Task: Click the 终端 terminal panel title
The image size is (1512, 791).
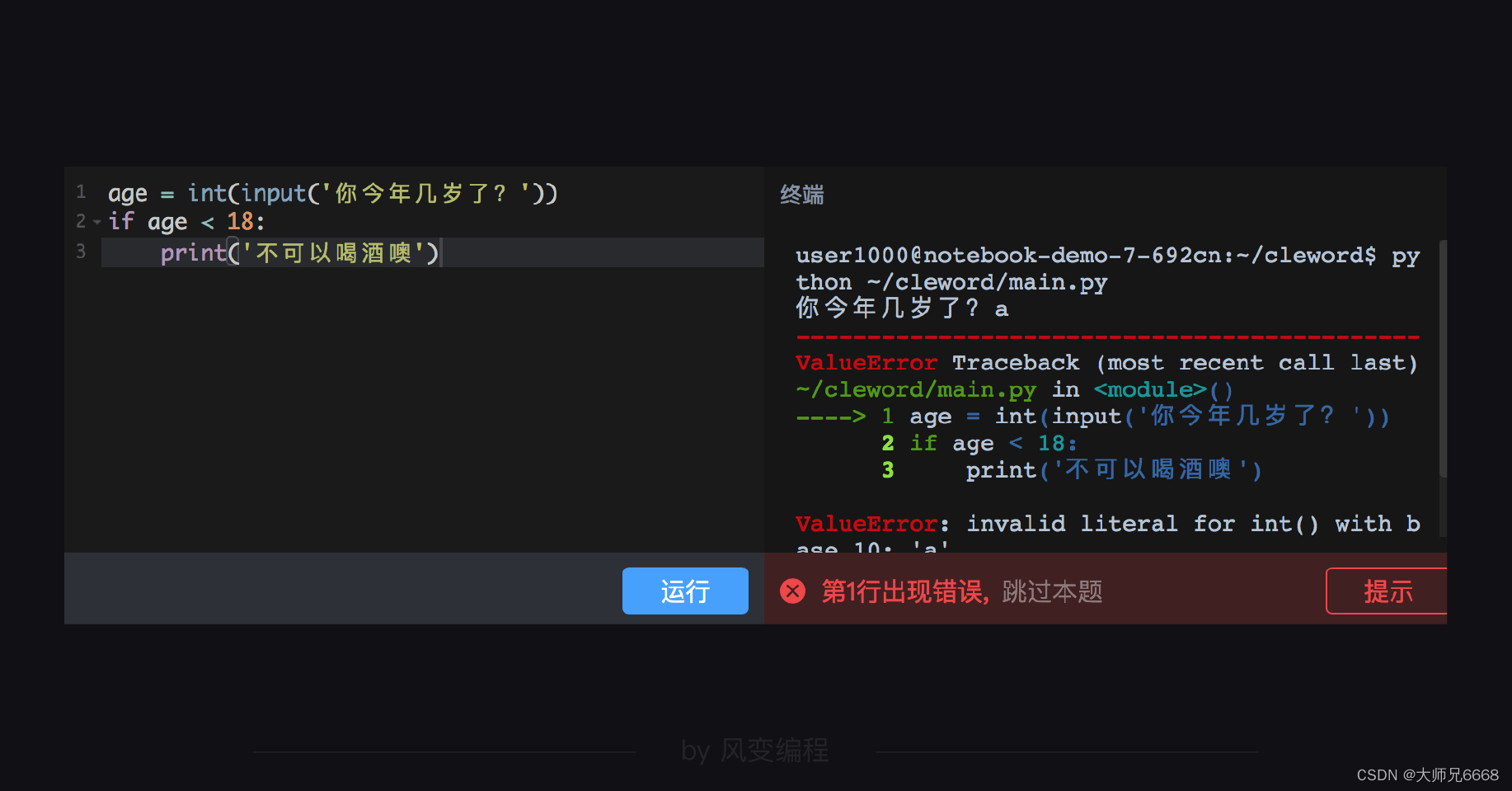Action: tap(802, 195)
